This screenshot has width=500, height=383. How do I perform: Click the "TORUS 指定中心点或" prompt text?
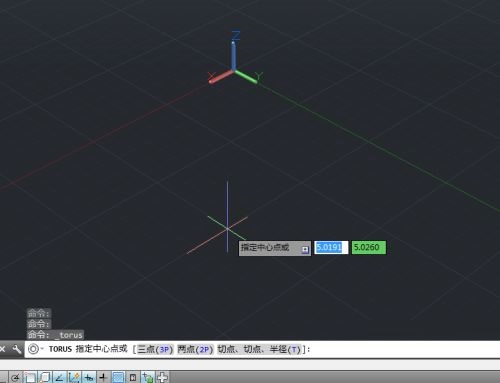pyautogui.click(x=88, y=349)
